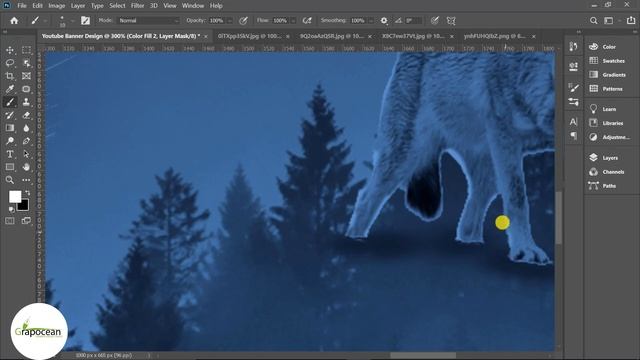The width and height of the screenshot is (640, 360).
Task: Toggle the brush settings panel icon
Action: point(85,20)
